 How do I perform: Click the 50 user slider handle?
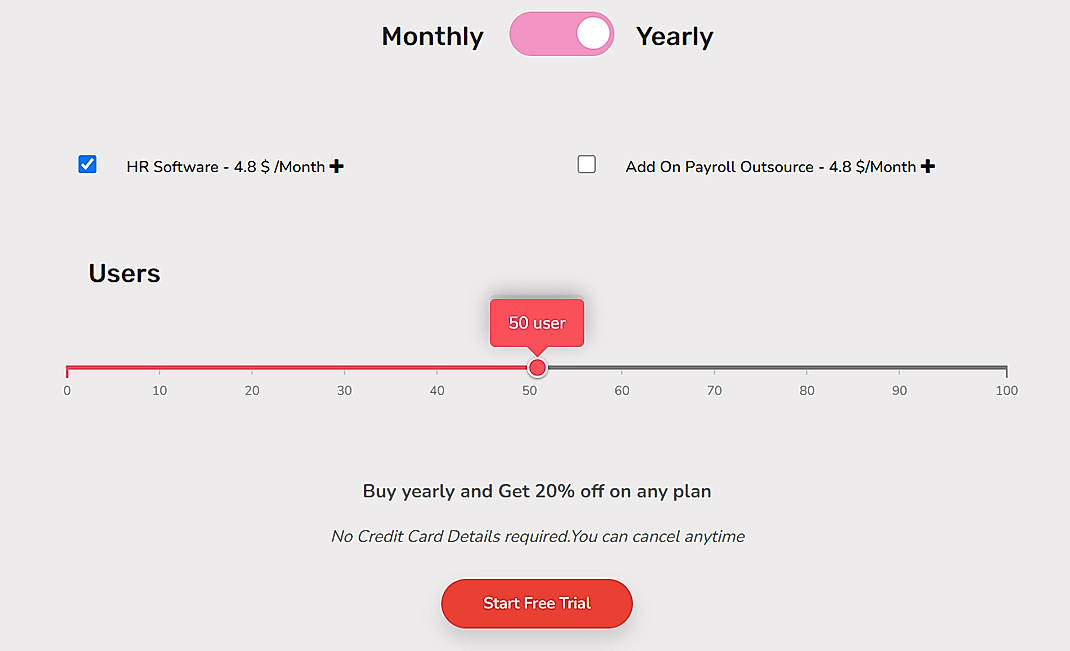point(537,368)
